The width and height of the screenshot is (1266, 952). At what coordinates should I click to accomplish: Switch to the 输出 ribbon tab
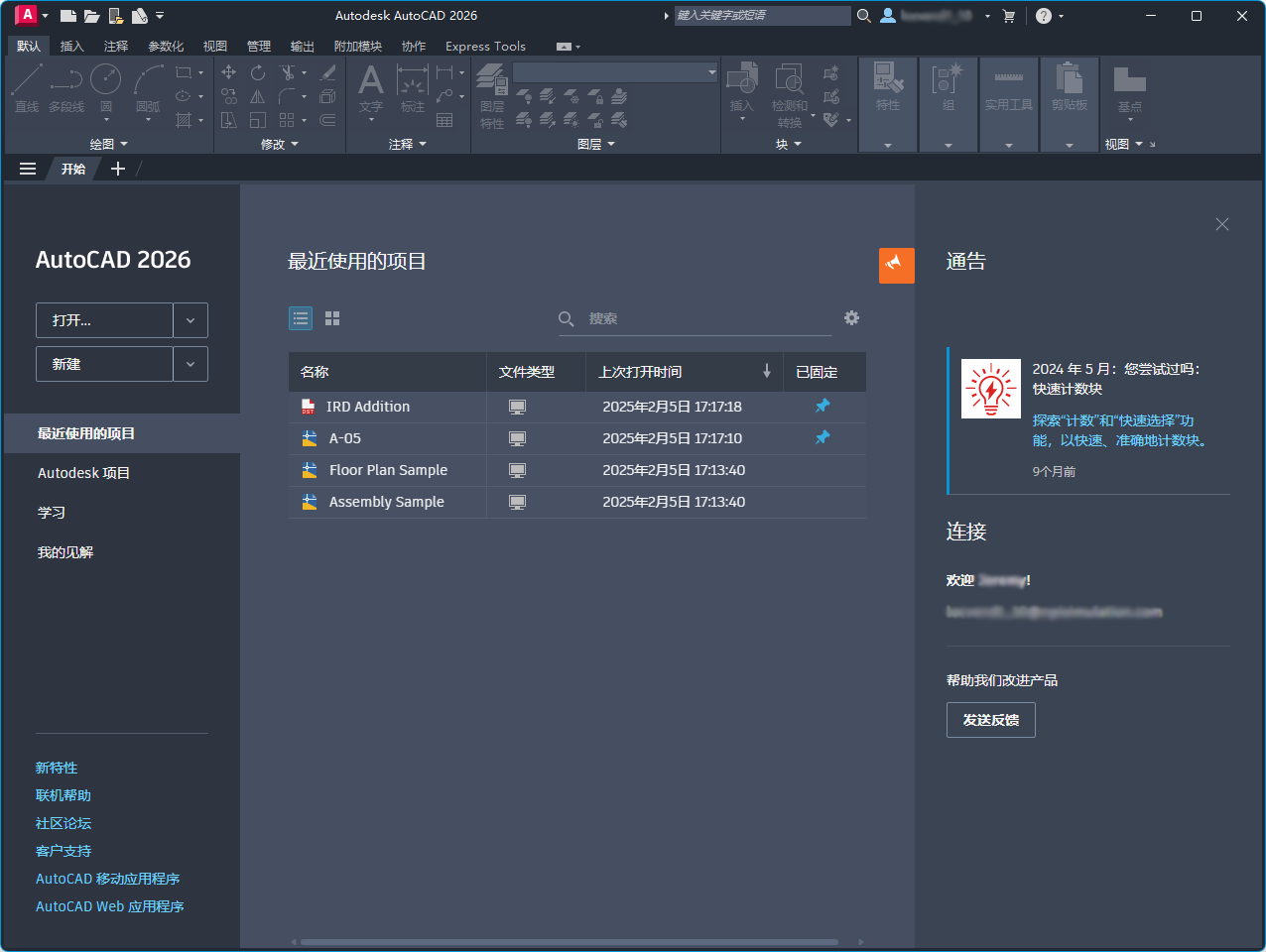[x=303, y=47]
